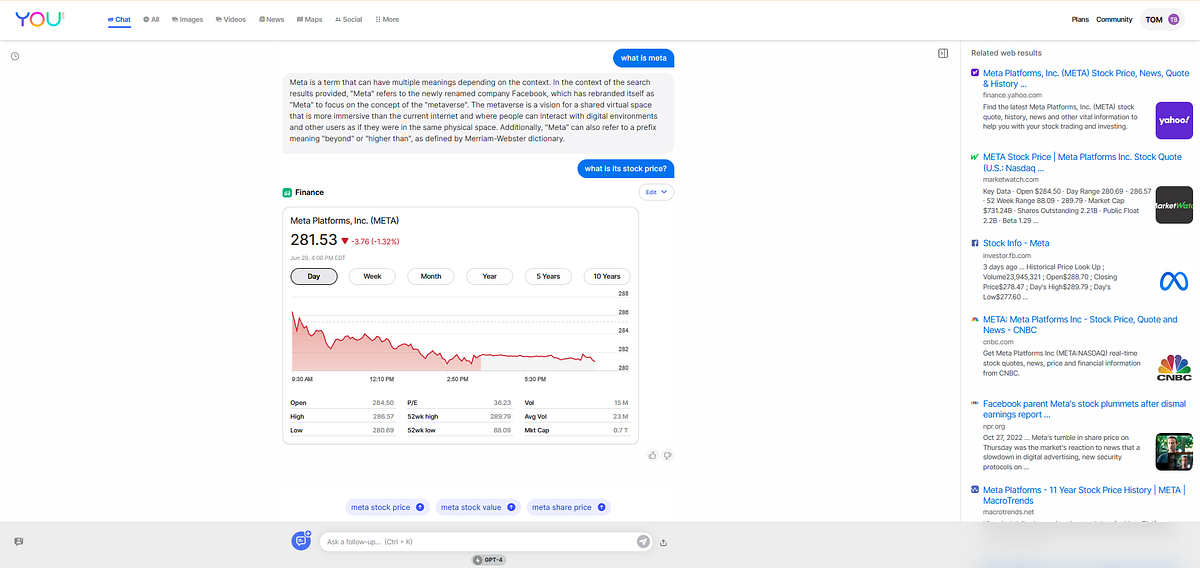The height and width of the screenshot is (568, 1200).
Task: Click the YOU logo
Action: (x=40, y=19)
